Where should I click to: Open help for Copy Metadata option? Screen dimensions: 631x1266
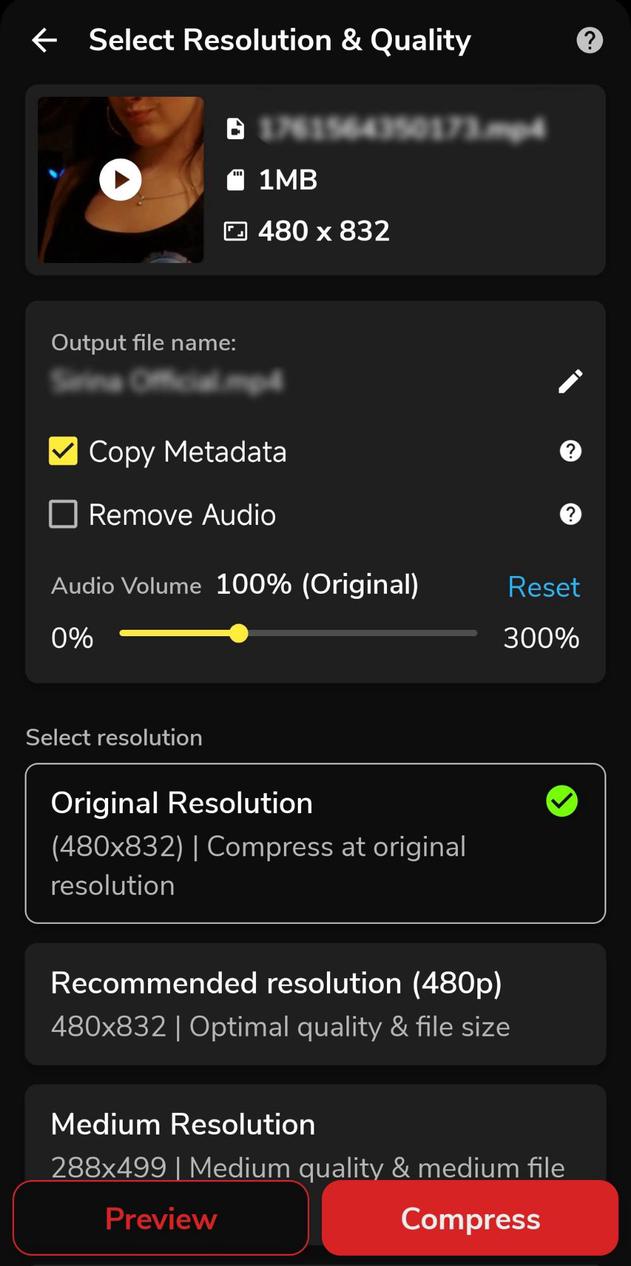point(570,451)
